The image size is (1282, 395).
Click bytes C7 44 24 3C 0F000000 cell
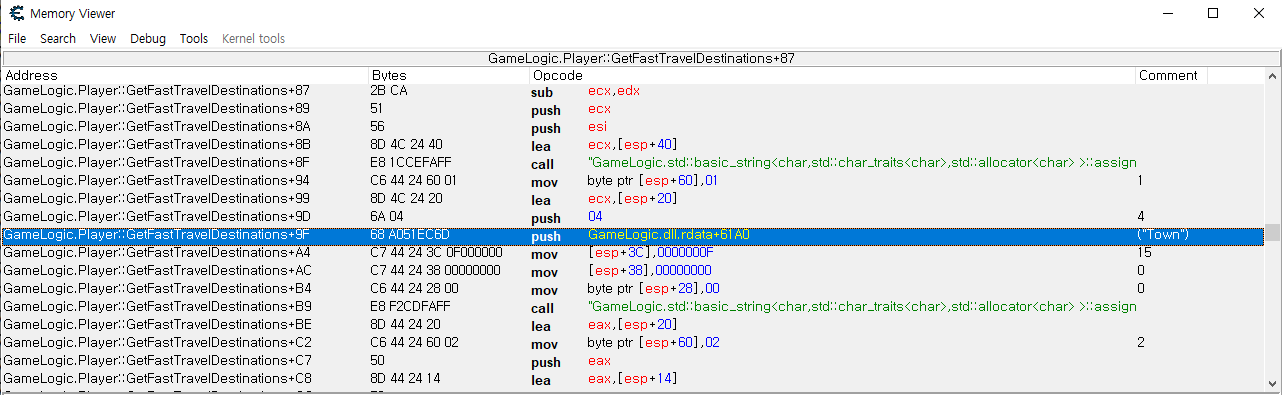[x=436, y=253]
